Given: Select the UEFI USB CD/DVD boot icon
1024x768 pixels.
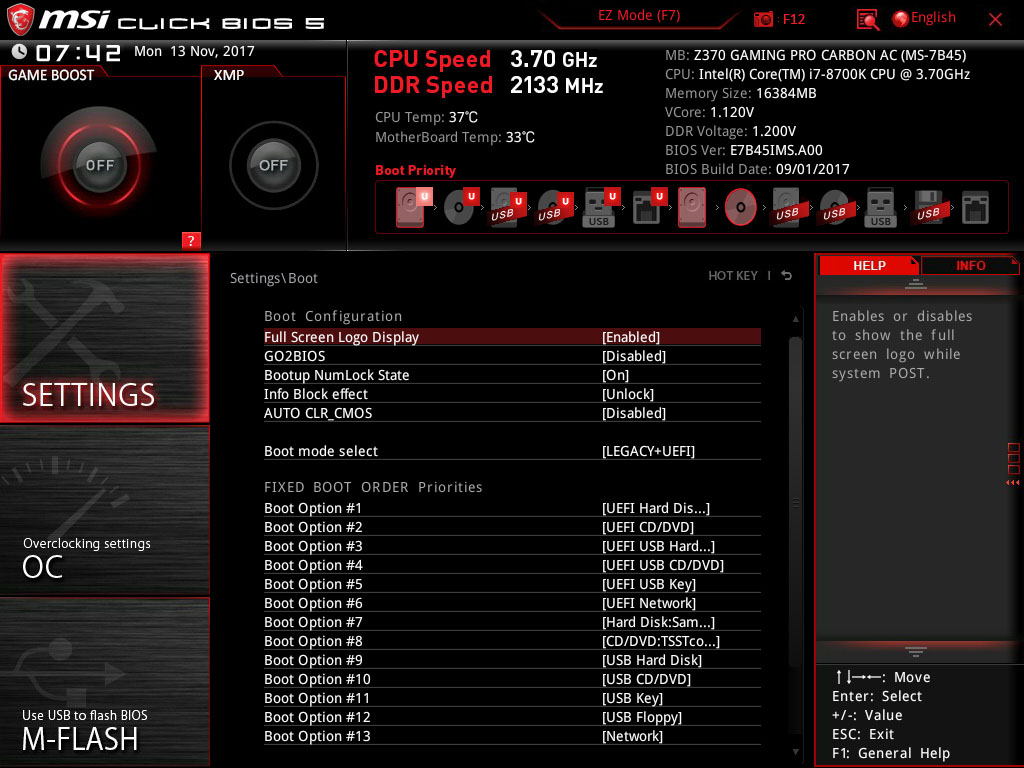Looking at the screenshot, I should (555, 207).
